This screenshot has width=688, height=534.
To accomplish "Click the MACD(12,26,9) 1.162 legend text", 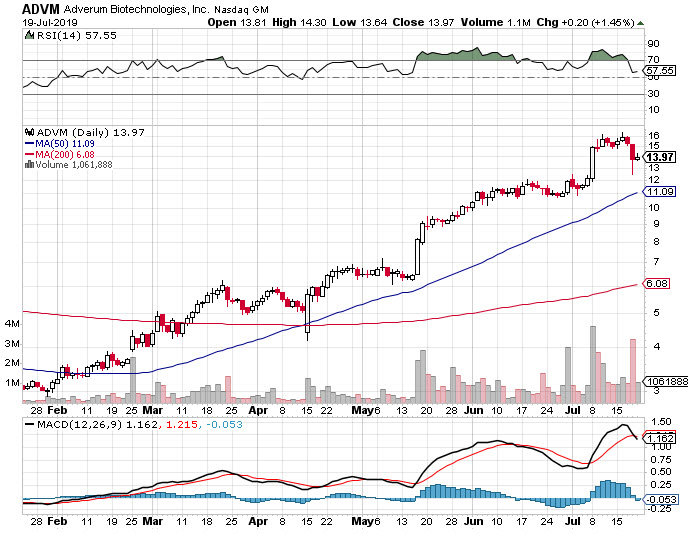I will (97, 425).
